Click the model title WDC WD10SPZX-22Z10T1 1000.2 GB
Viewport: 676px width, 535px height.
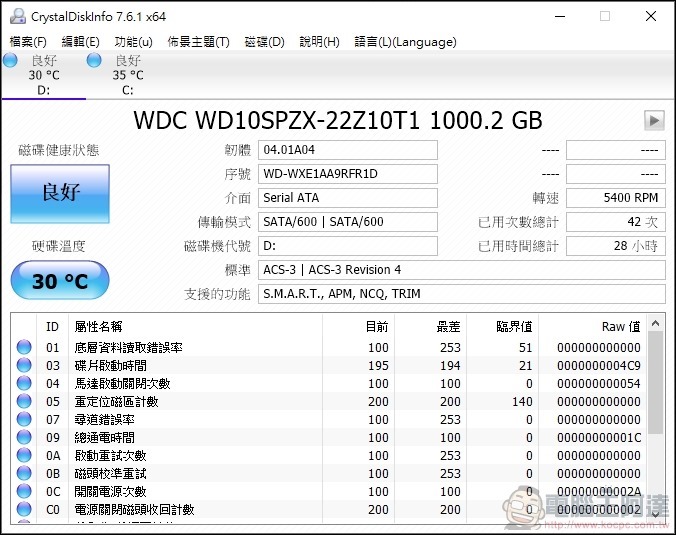pos(338,120)
